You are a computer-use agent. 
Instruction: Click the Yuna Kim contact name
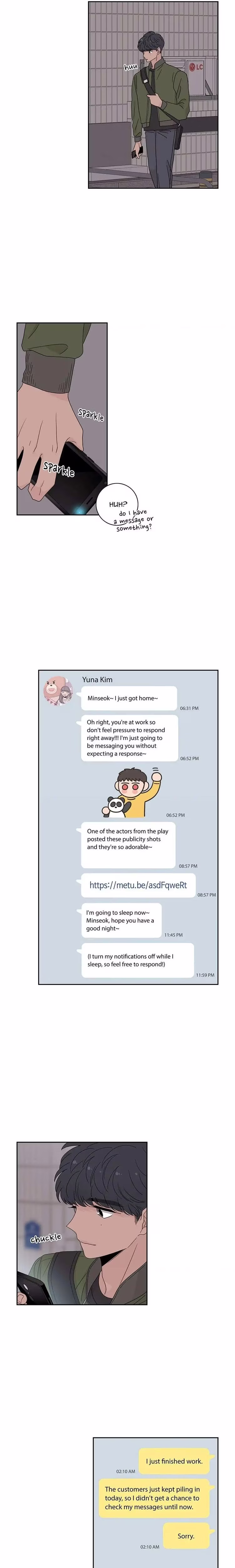click(97, 679)
